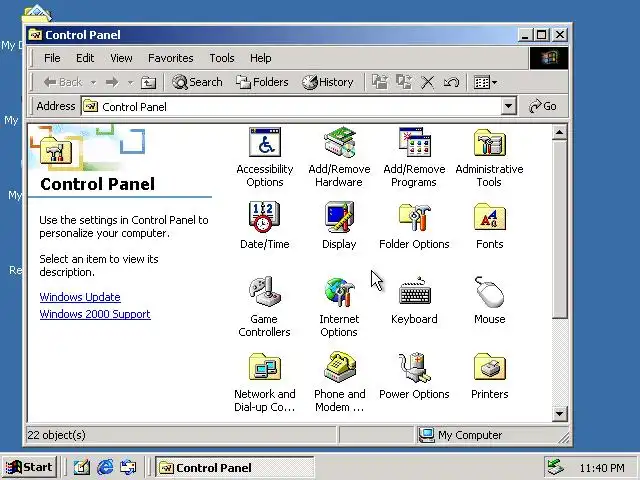Select the Display icon
The height and width of the screenshot is (480, 640).
pyautogui.click(x=339, y=225)
